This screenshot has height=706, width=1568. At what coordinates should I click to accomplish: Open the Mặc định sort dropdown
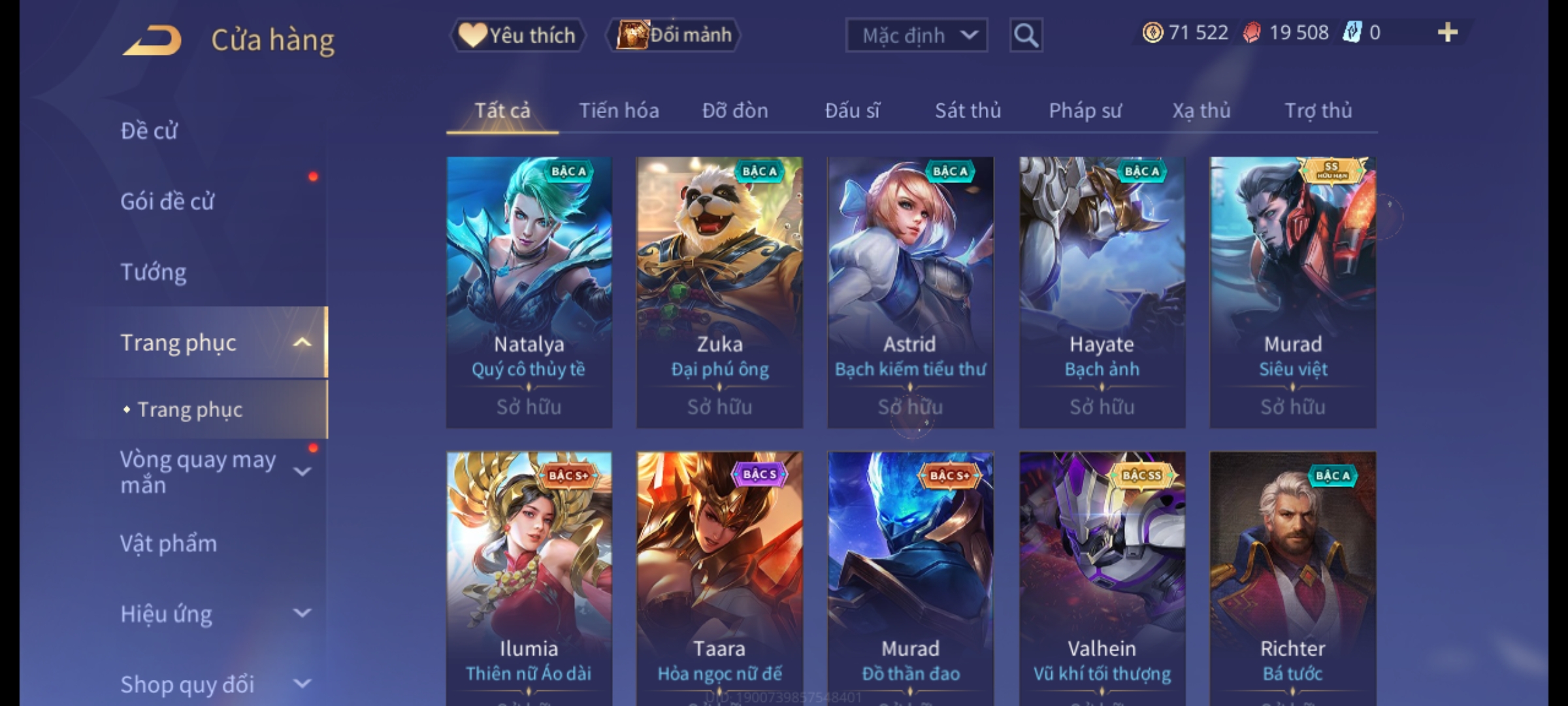(916, 35)
